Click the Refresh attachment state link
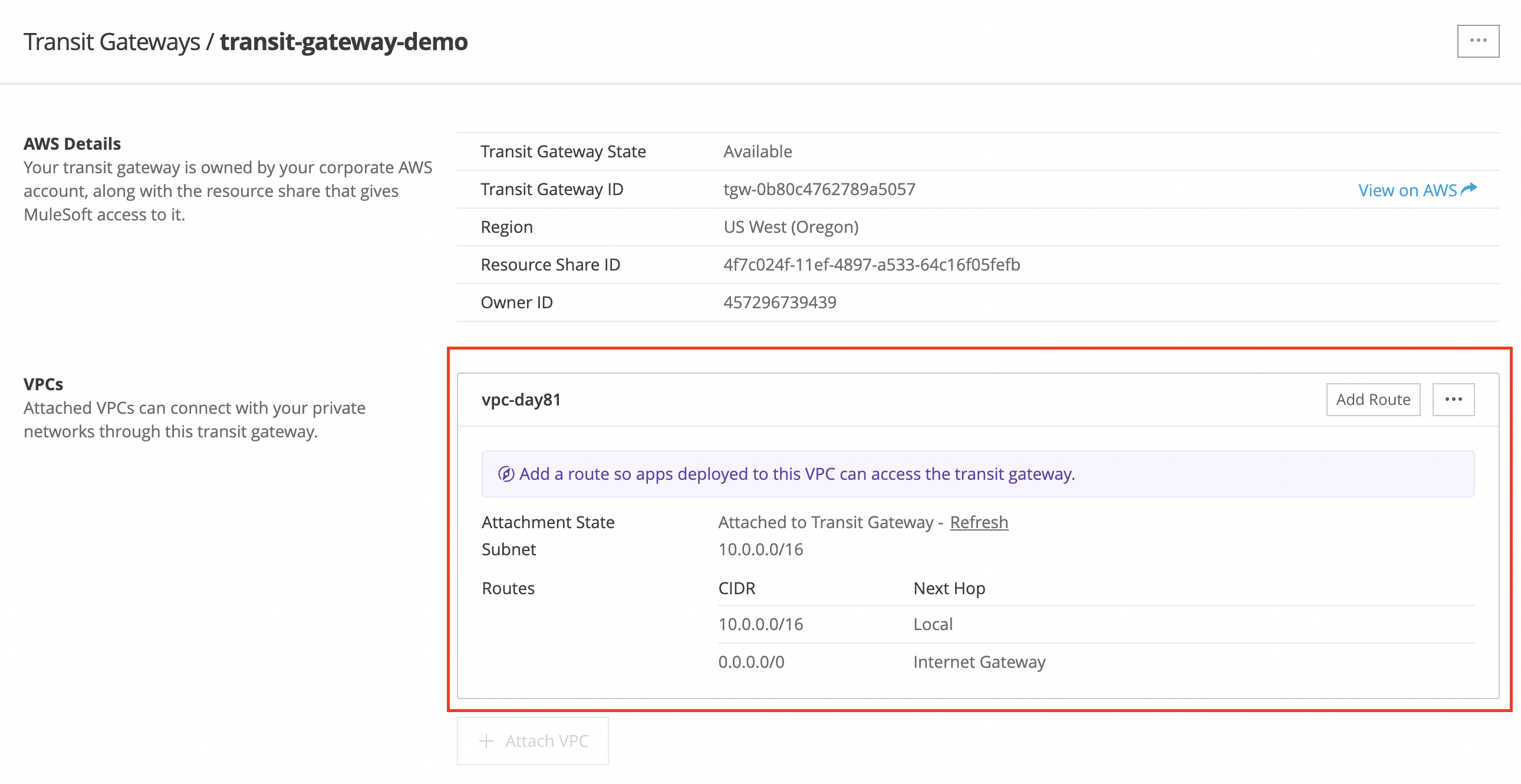This screenshot has height=784, width=1521. coord(979,522)
